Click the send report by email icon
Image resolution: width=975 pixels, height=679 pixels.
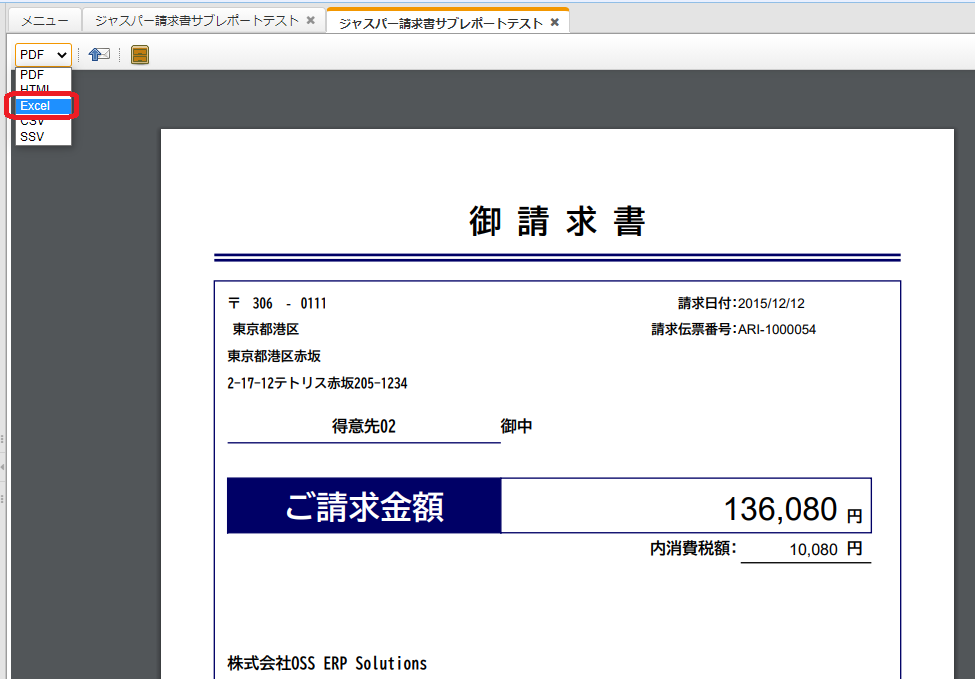(x=97, y=54)
